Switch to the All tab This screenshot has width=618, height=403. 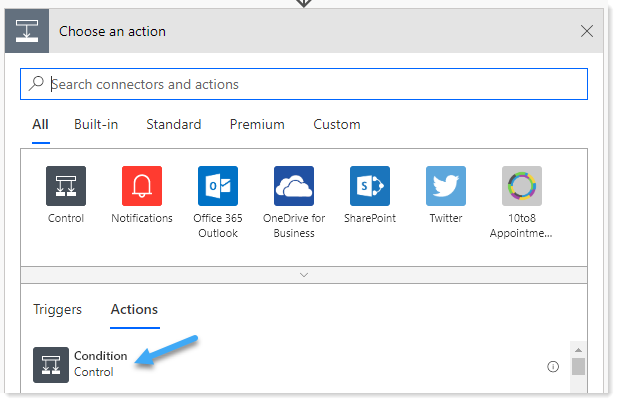tap(40, 125)
